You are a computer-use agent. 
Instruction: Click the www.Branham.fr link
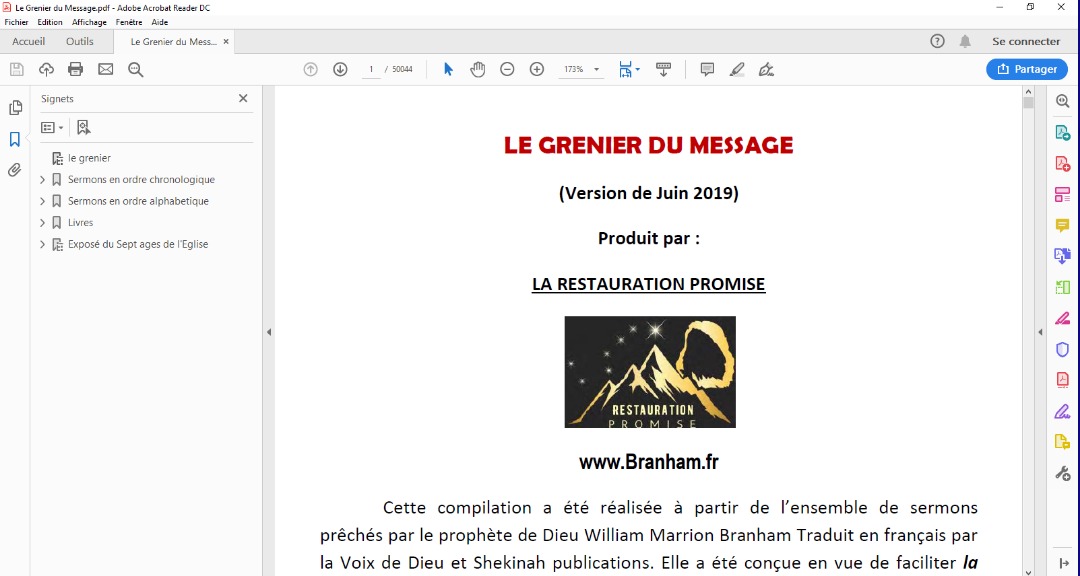[x=649, y=462]
